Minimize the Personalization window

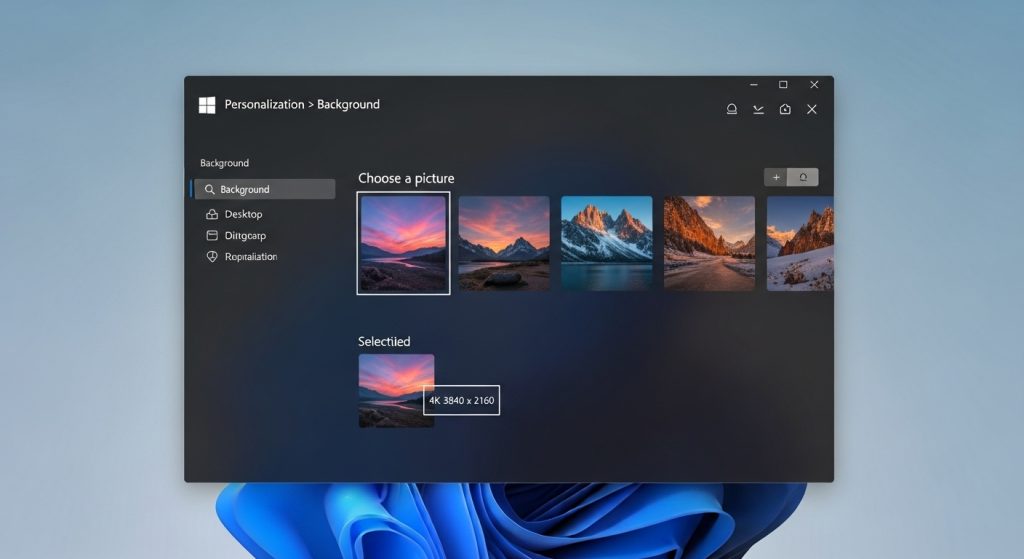coord(754,84)
